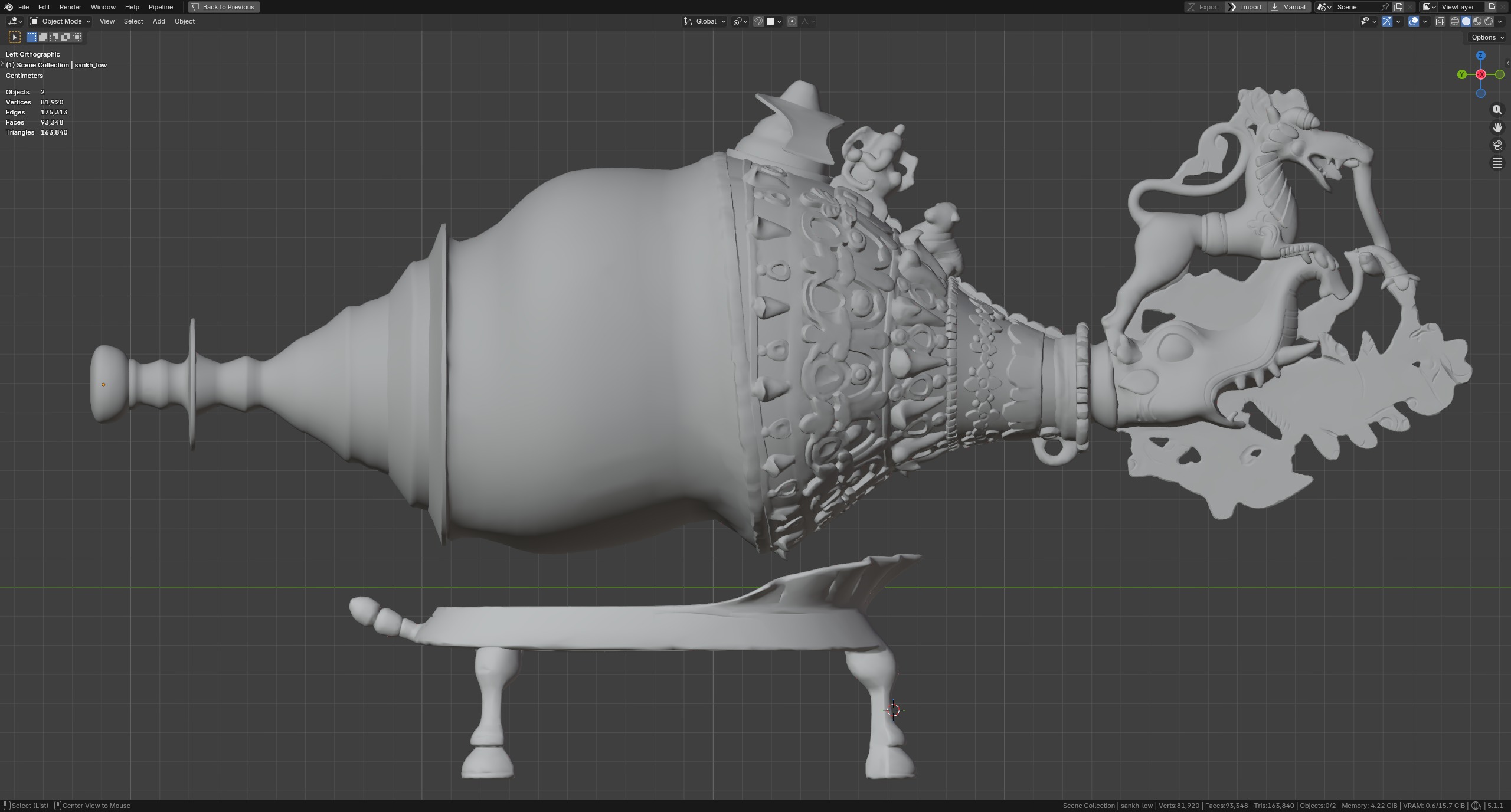1511x812 pixels.
Task: Open the Object Mode dropdown
Action: [x=61, y=21]
